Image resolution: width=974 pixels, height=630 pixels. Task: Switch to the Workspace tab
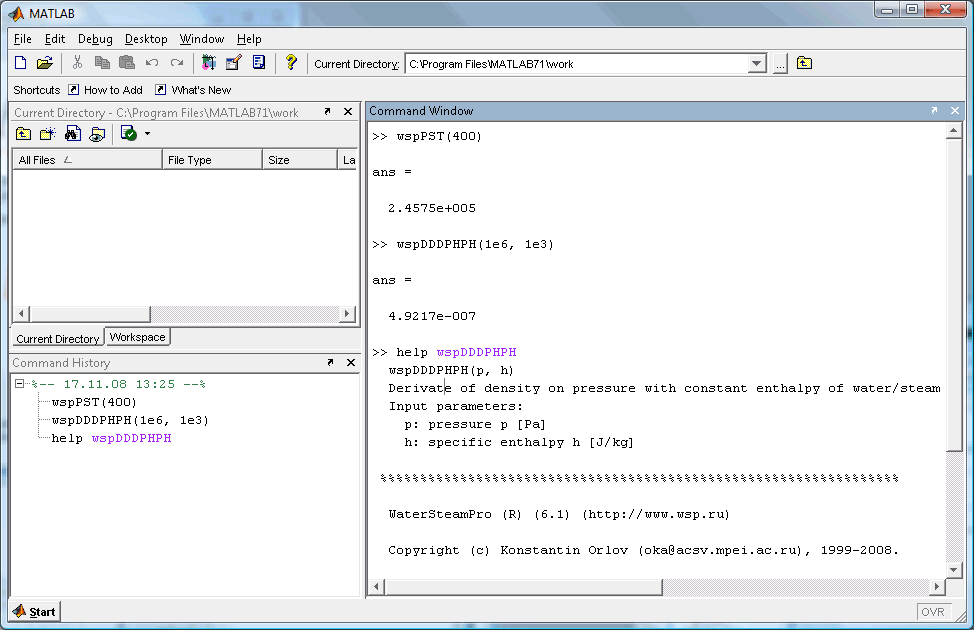click(x=137, y=337)
